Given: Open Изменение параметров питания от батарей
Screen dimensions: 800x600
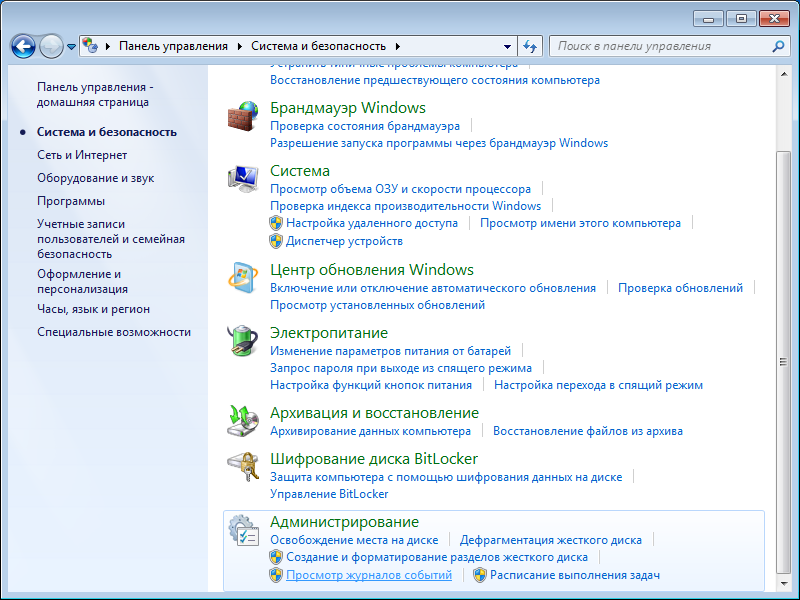Looking at the screenshot, I should [390, 351].
